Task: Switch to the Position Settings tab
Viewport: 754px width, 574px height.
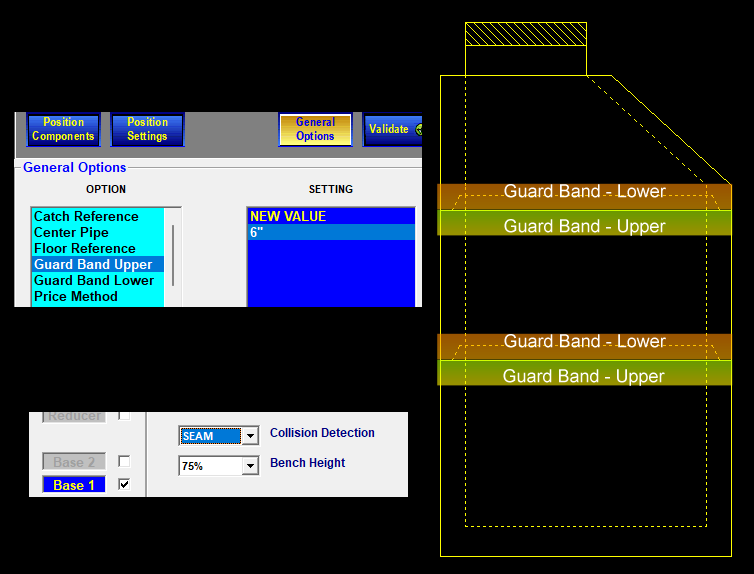Action: (147, 129)
